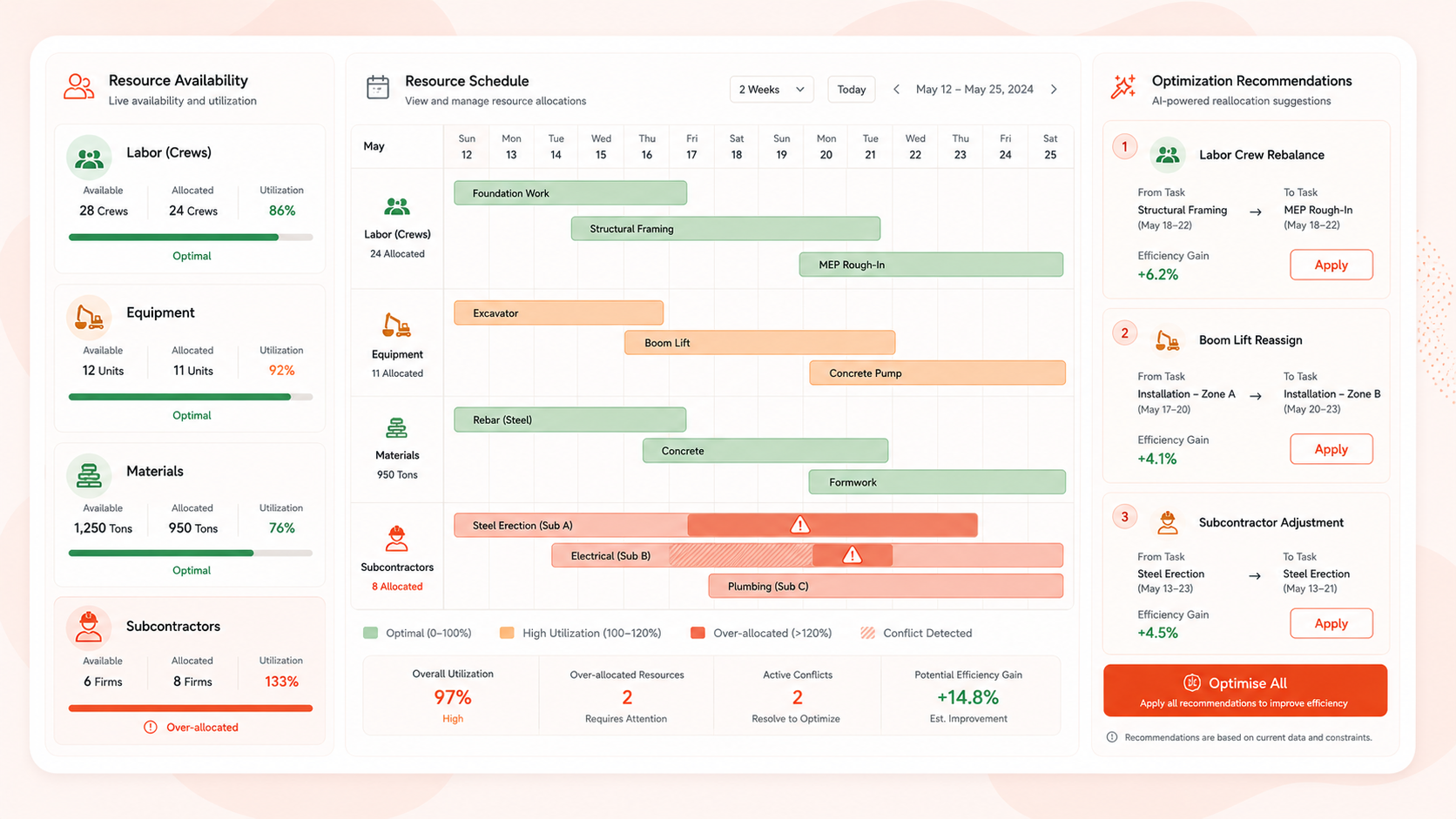The height and width of the screenshot is (819, 1456).
Task: Click the 8 Allocated subcontractors label
Action: (x=397, y=587)
